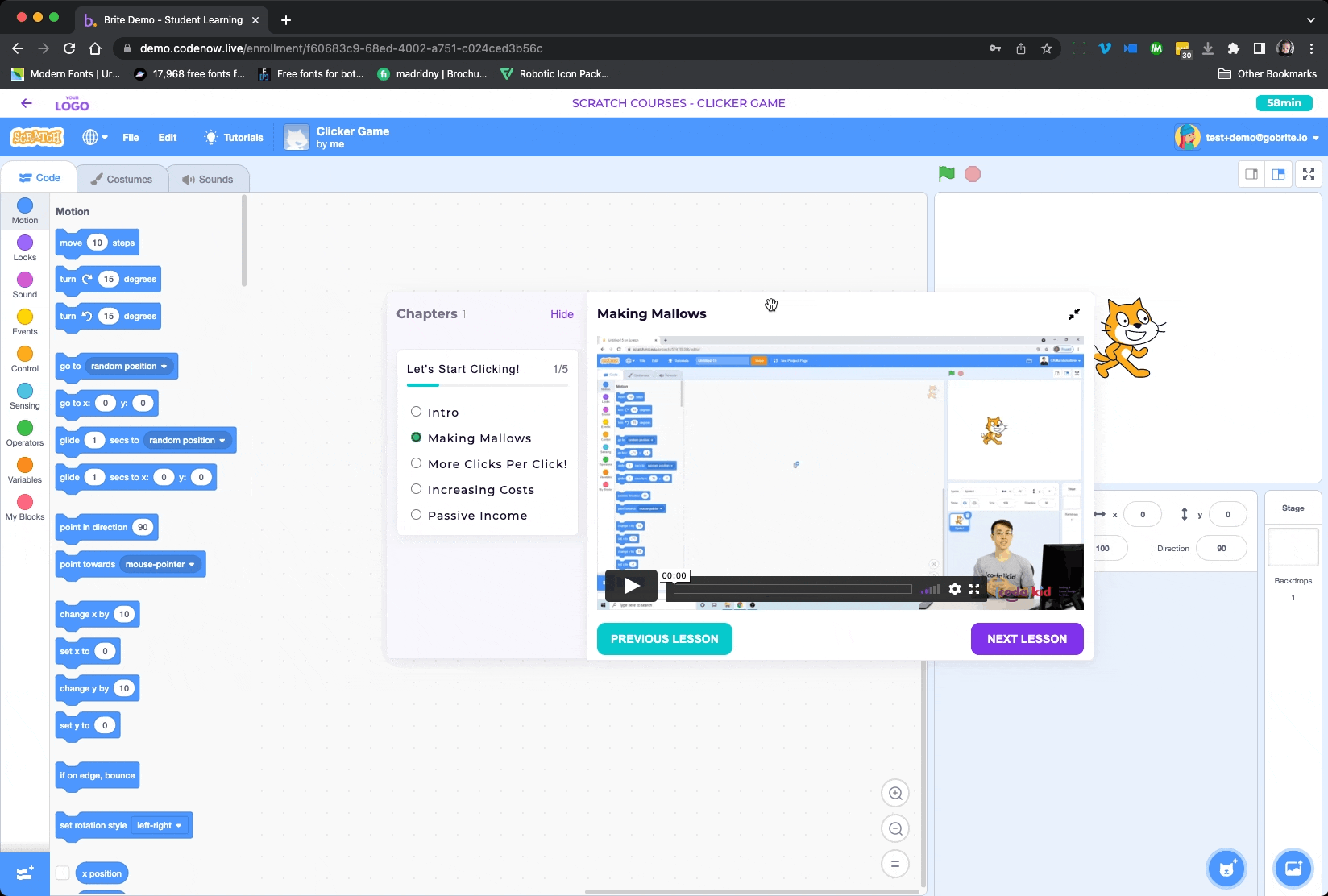1328x896 pixels.
Task: Go to the NEXT LESSON
Action: tap(1026, 639)
